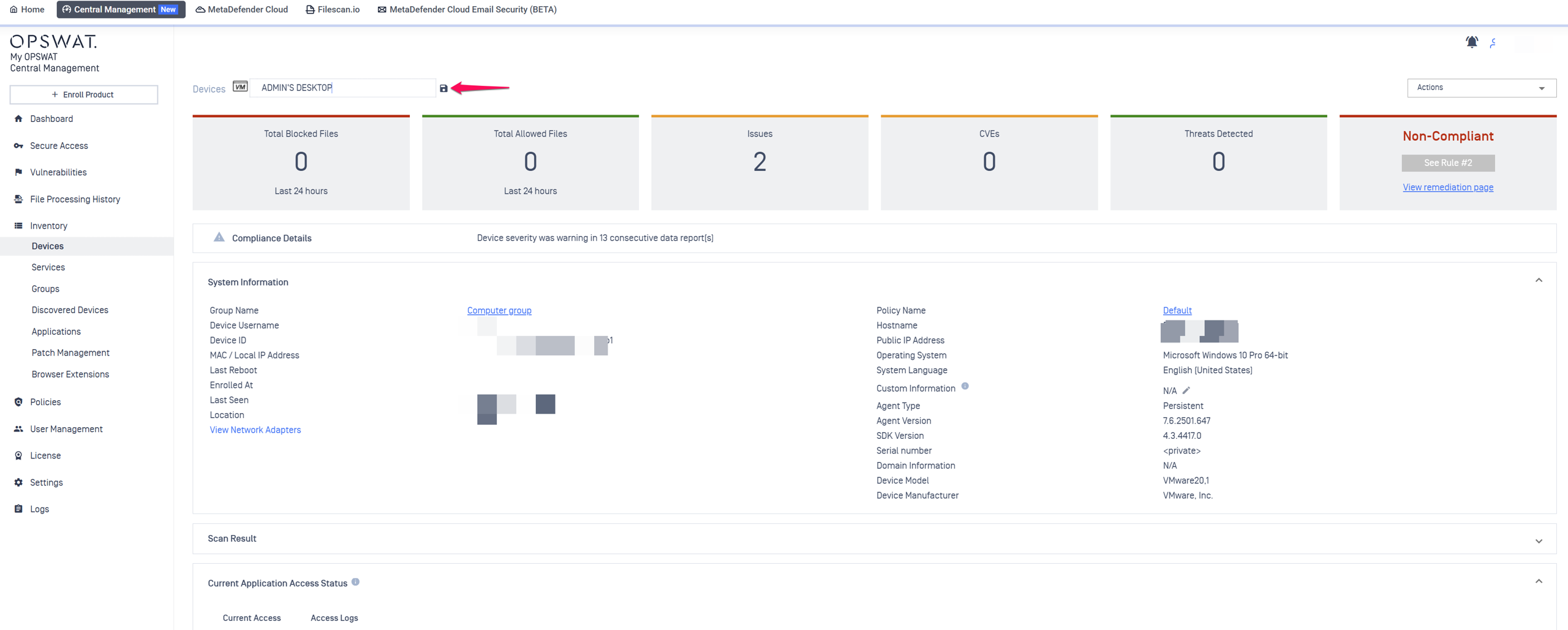Collapse Current Application Access Status section
Image resolution: width=1568 pixels, height=630 pixels.
click(x=1538, y=581)
